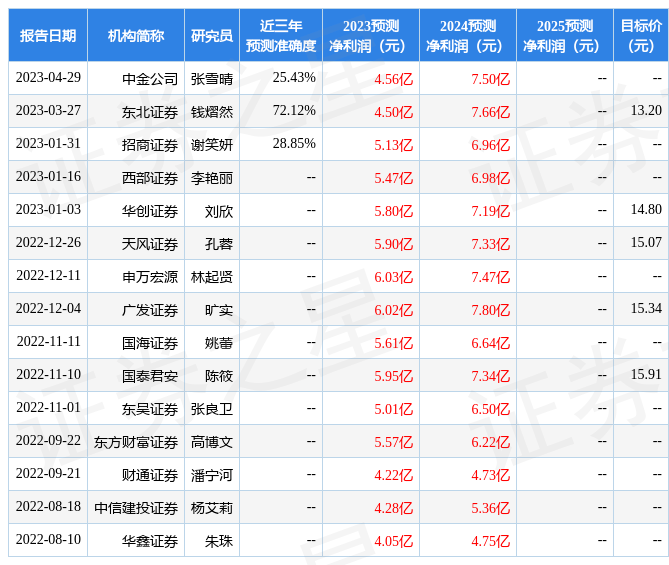Select 2024 profit value 7.50亿
The image size is (669, 565).
click(x=490, y=79)
